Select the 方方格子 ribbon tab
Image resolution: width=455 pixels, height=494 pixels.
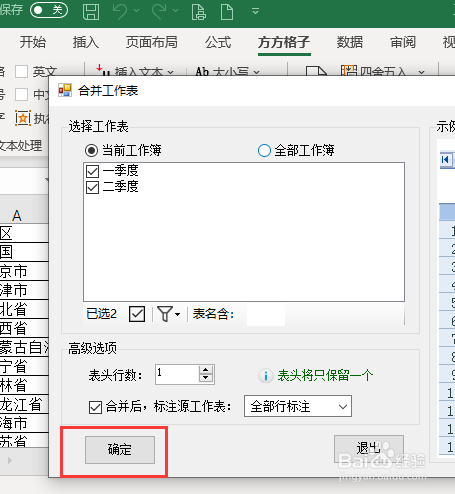pos(284,43)
